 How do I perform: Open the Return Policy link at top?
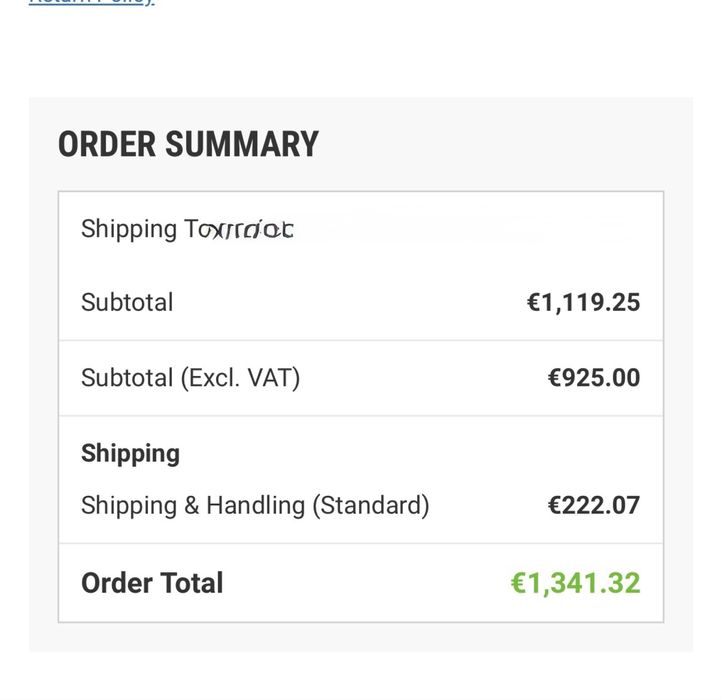91,3
